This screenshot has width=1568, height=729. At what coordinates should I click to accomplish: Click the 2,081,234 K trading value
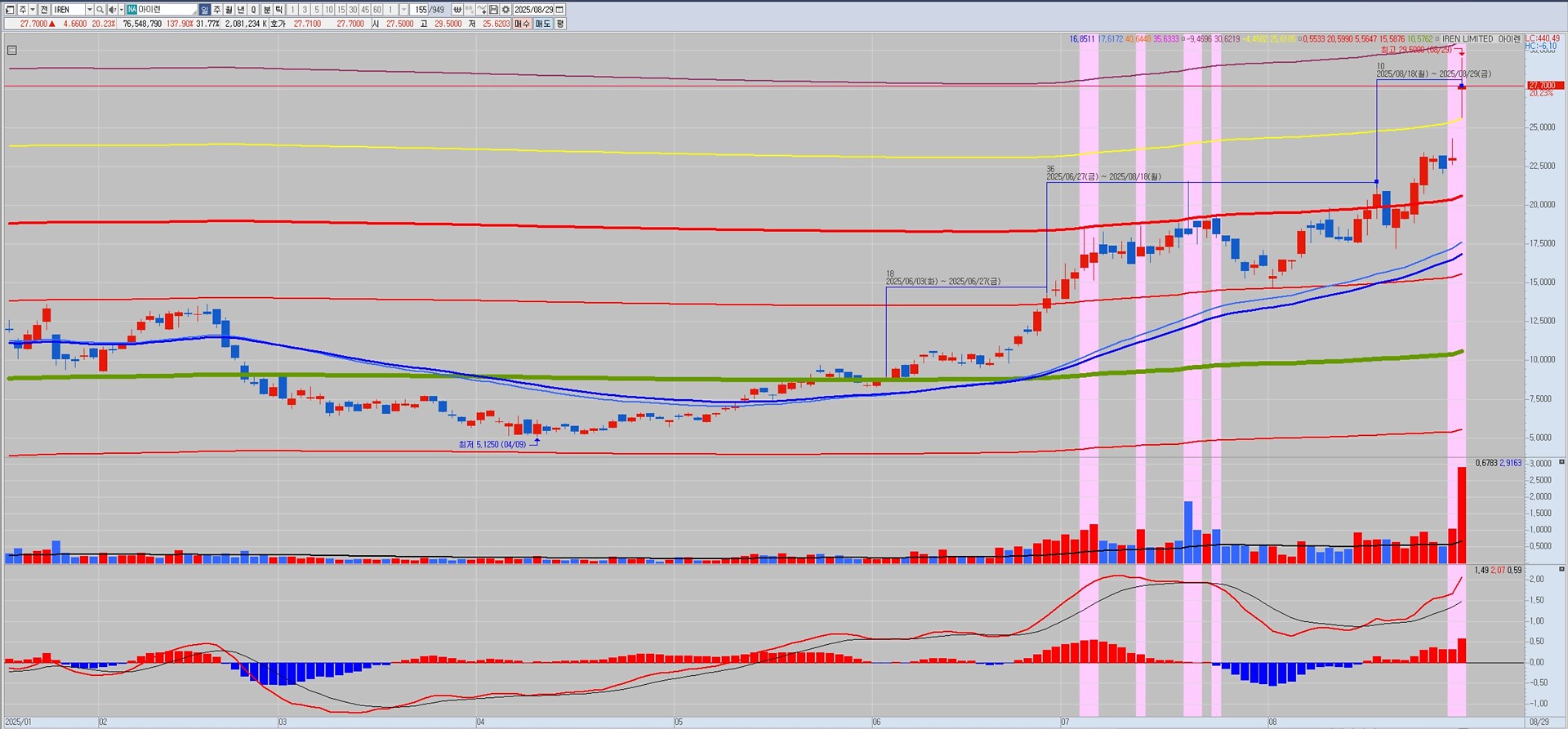point(246,24)
